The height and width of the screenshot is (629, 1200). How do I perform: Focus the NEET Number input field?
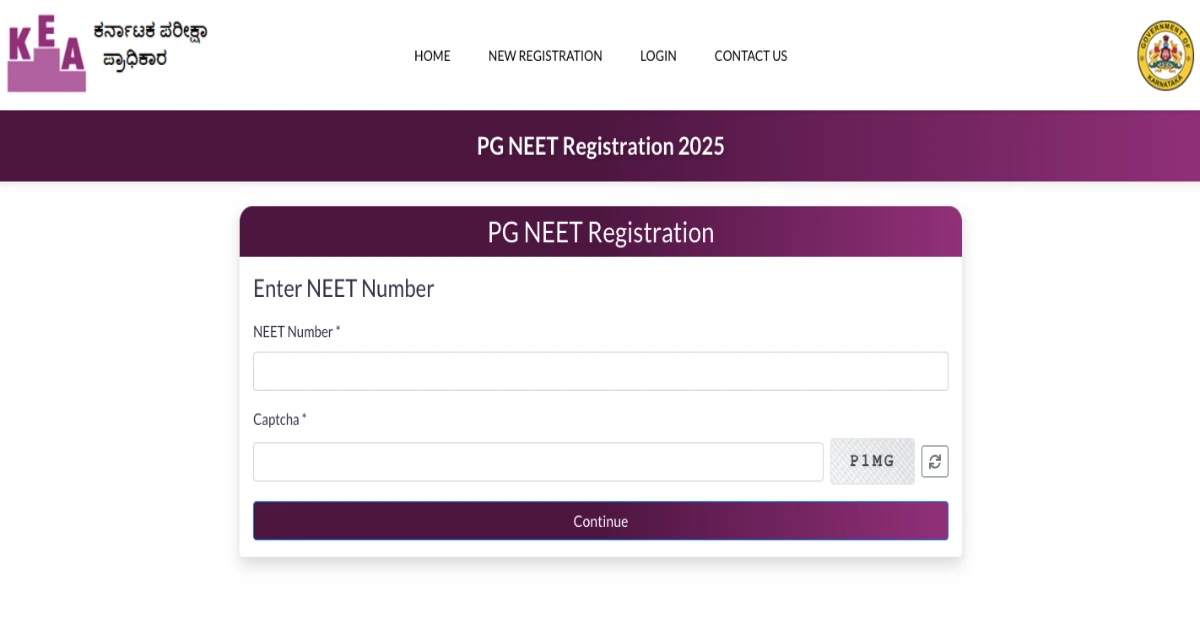600,371
